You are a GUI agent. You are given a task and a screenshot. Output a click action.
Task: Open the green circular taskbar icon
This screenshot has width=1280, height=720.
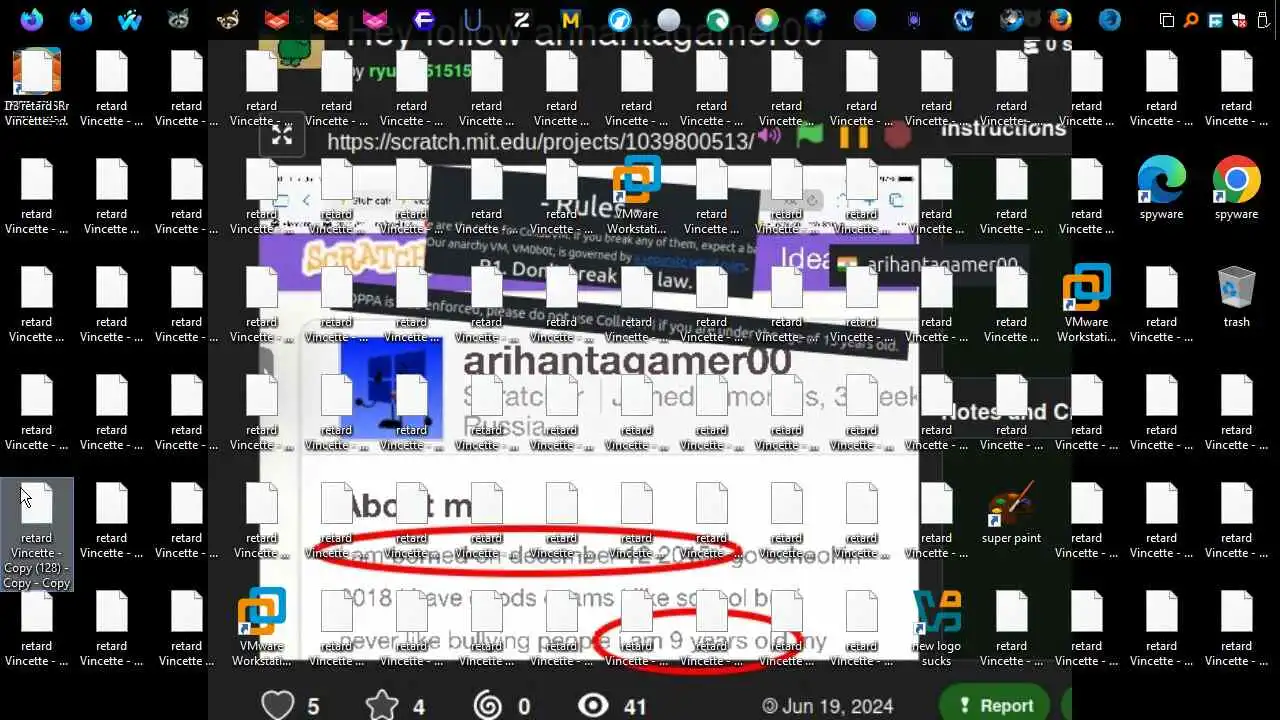pyautogui.click(x=718, y=19)
